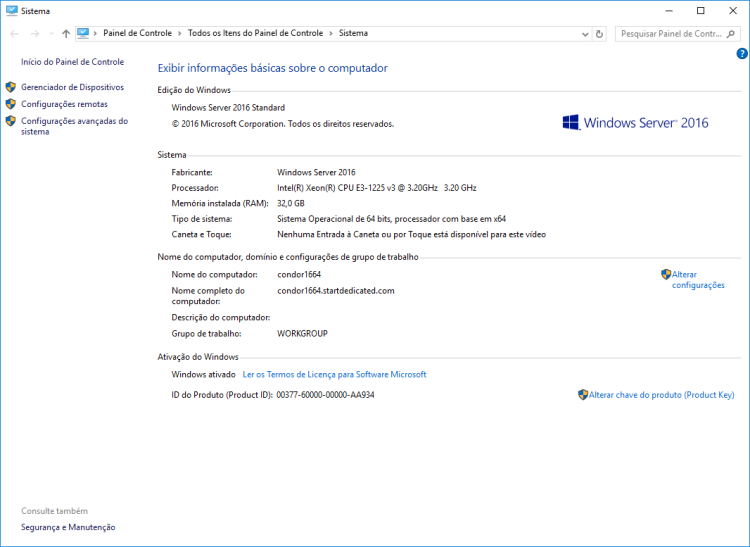The image size is (750, 547).
Task: Select the Windows Server 2016 Standard edition text
Action: point(228,108)
